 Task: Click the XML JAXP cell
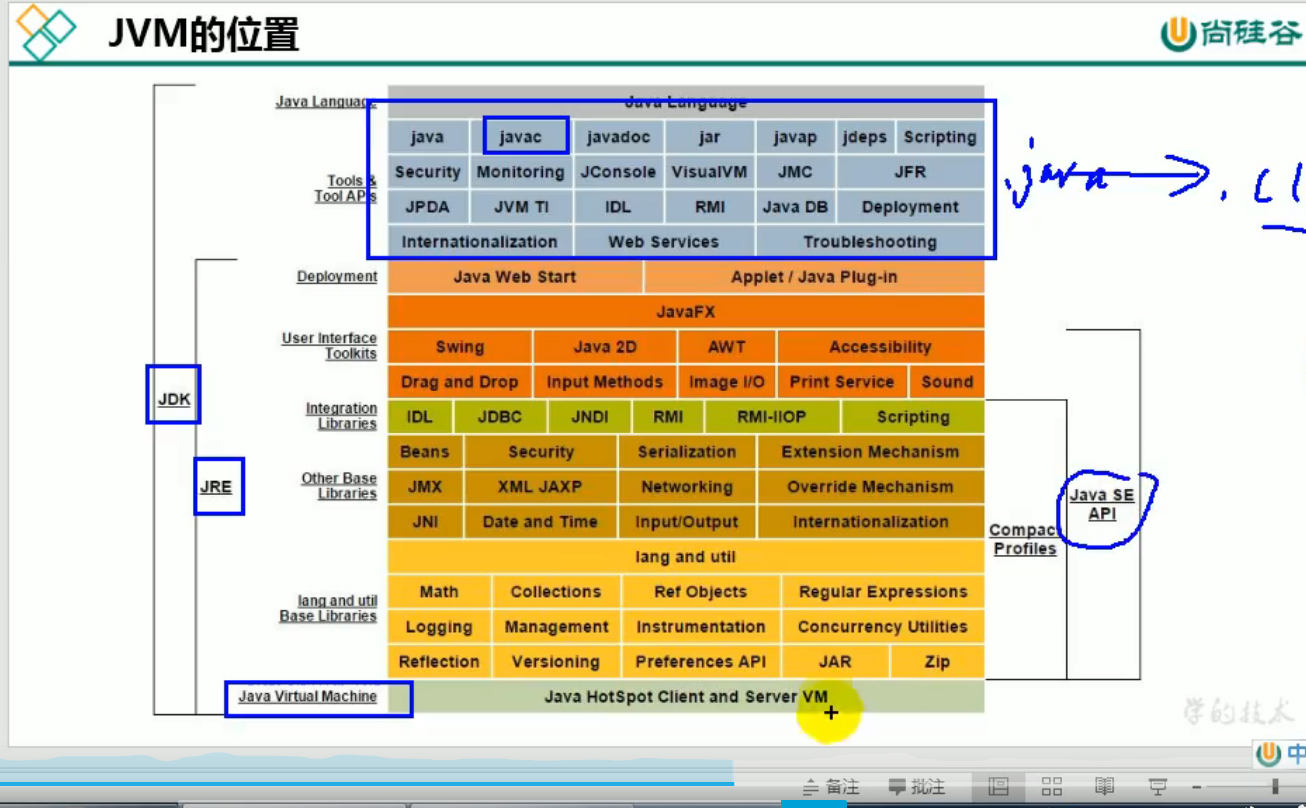click(540, 487)
